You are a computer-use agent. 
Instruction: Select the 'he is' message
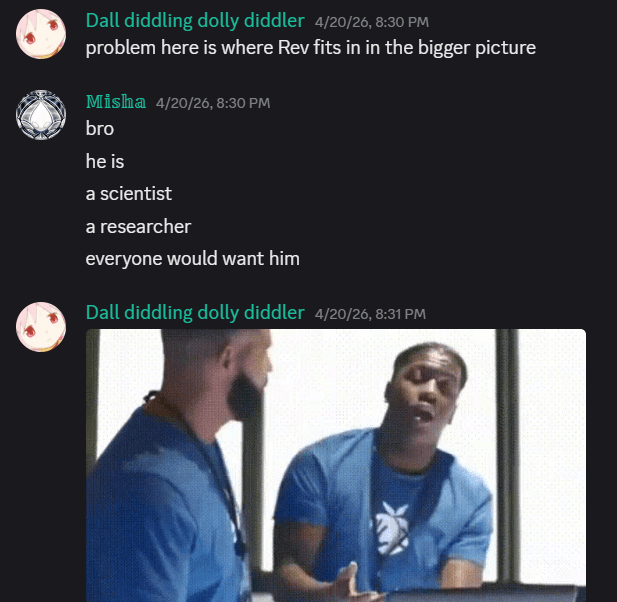pyautogui.click(x=105, y=161)
